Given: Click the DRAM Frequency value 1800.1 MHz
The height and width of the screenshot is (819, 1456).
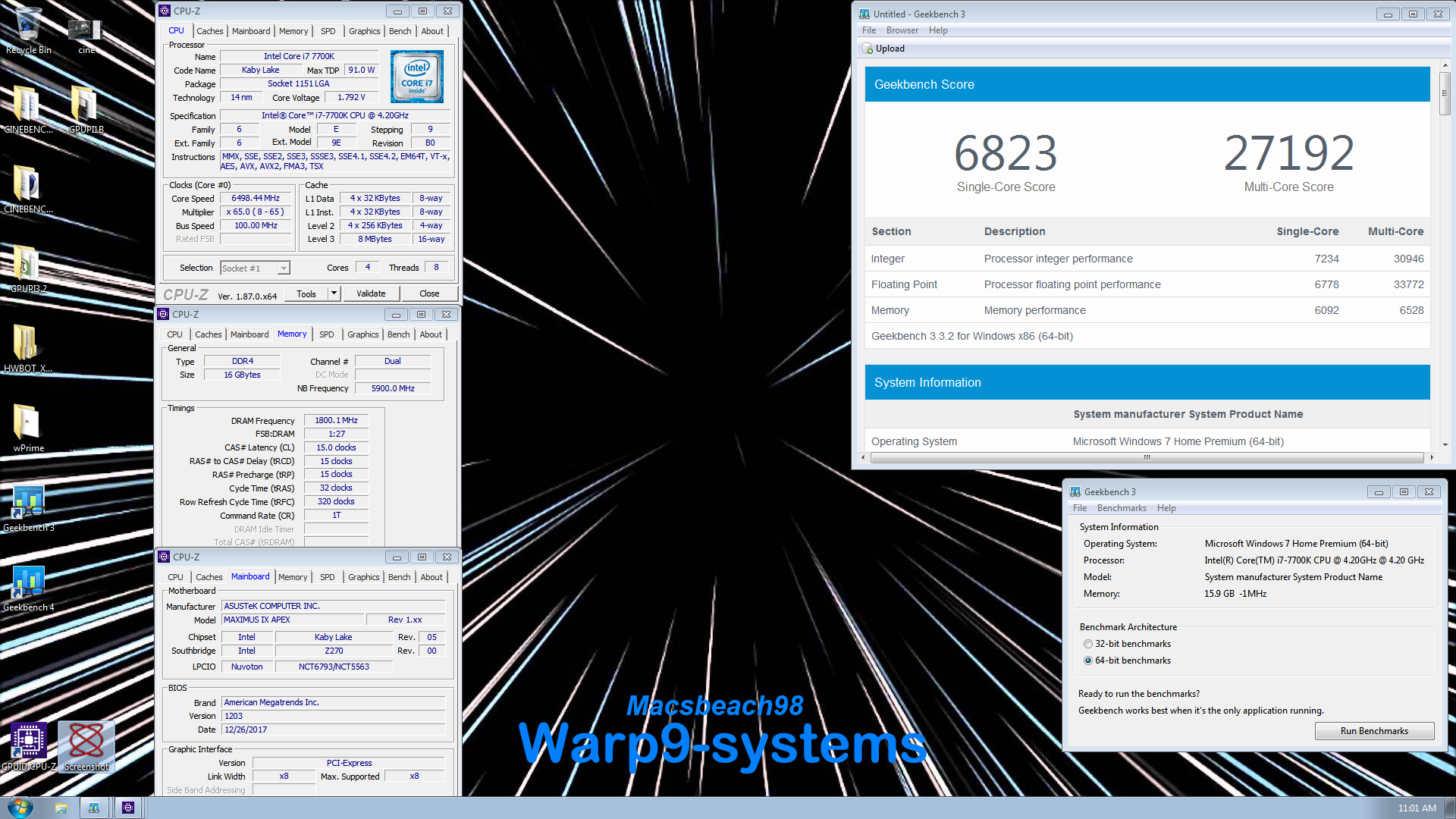Looking at the screenshot, I should point(336,420).
